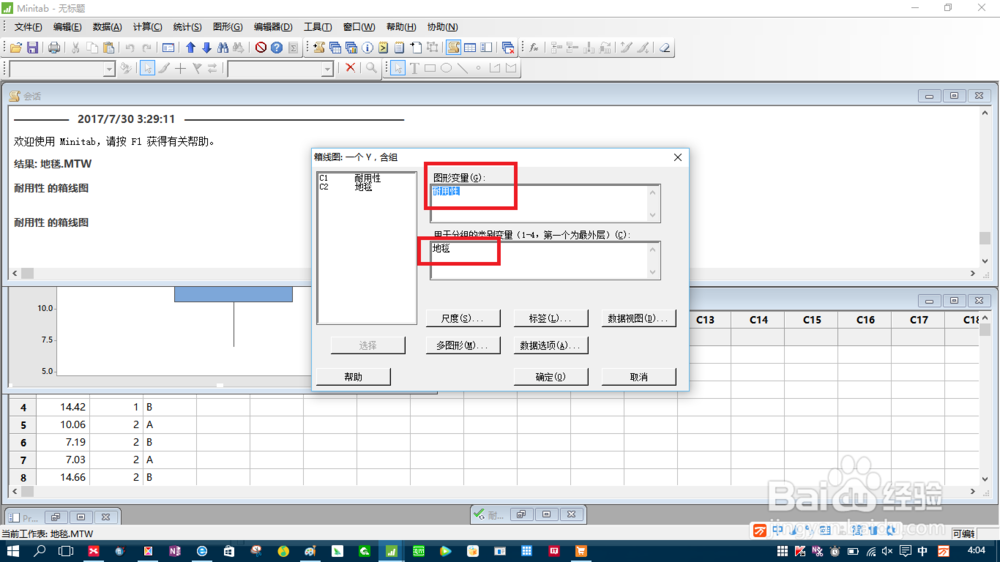Select the Text T graph-annotation tool
Image resolution: width=1000 pixels, height=562 pixels.
415,68
